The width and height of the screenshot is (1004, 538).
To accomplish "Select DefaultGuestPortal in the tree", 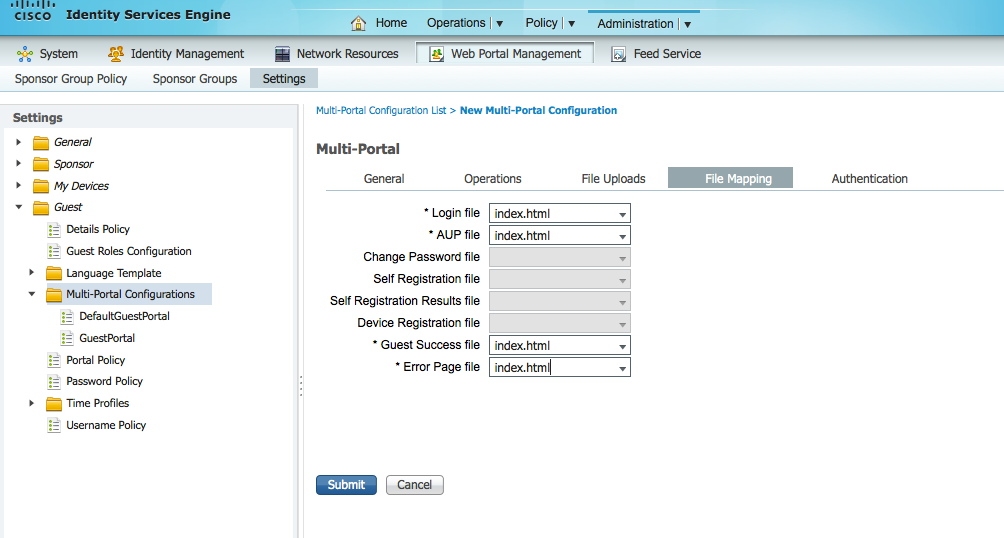I will coord(124,316).
